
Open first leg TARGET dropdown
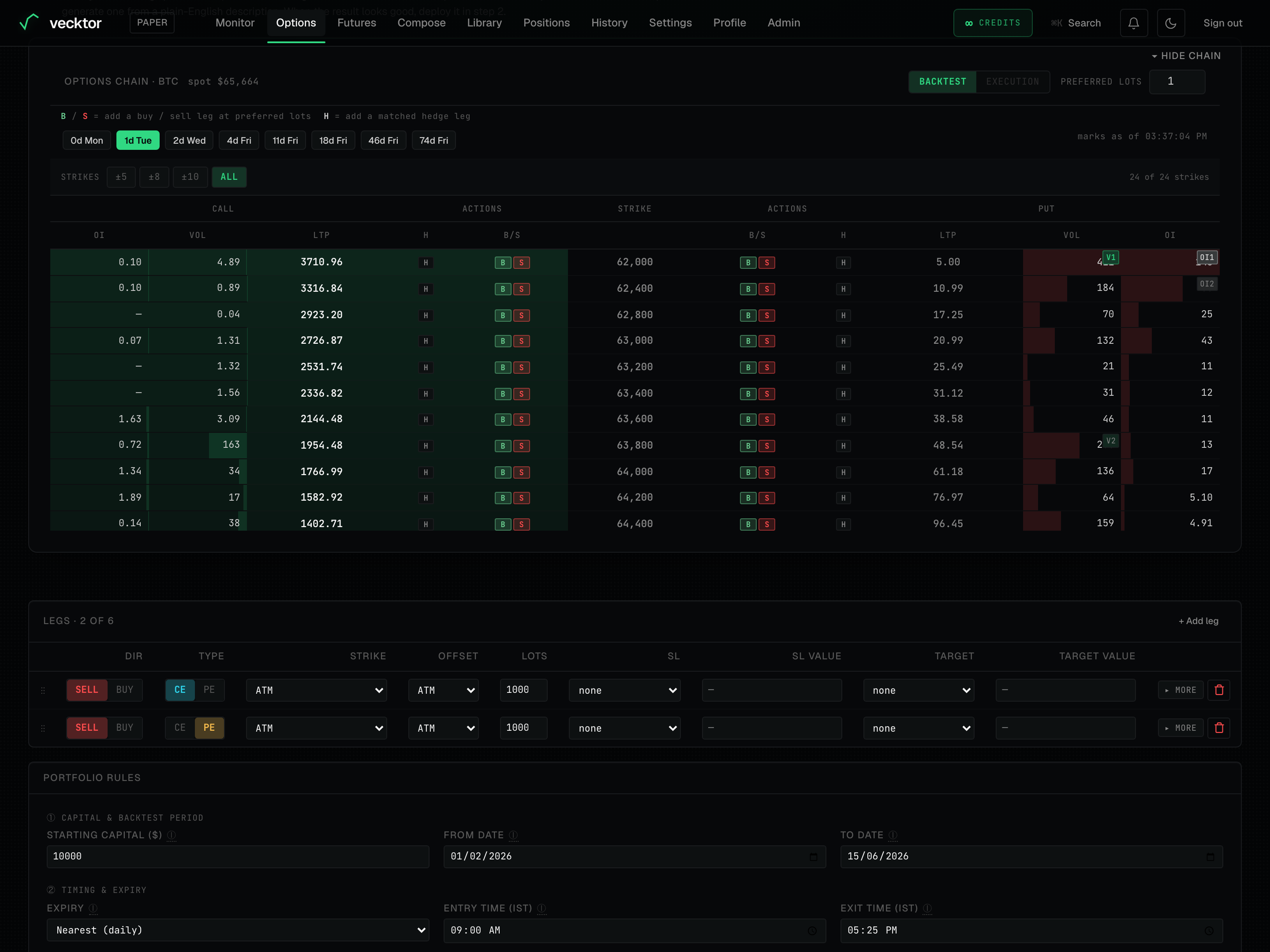coord(919,690)
